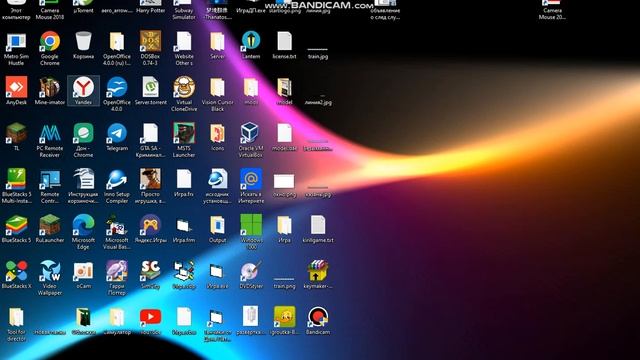This screenshot has width=640, height=360.
Task: Select the линия2.jpg image file
Action: coord(318,98)
